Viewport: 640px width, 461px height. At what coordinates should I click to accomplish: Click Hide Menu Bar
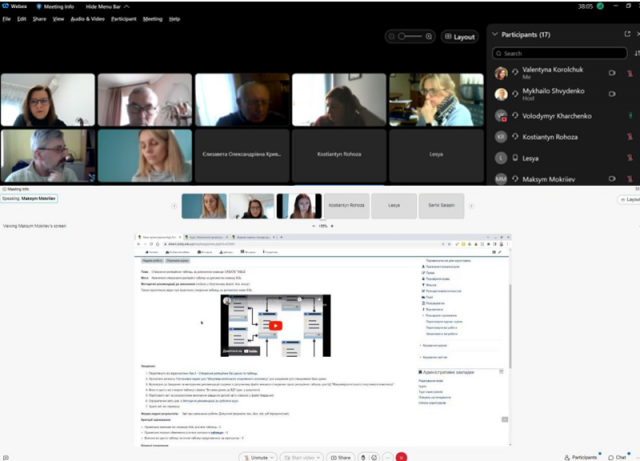click(x=107, y=7)
